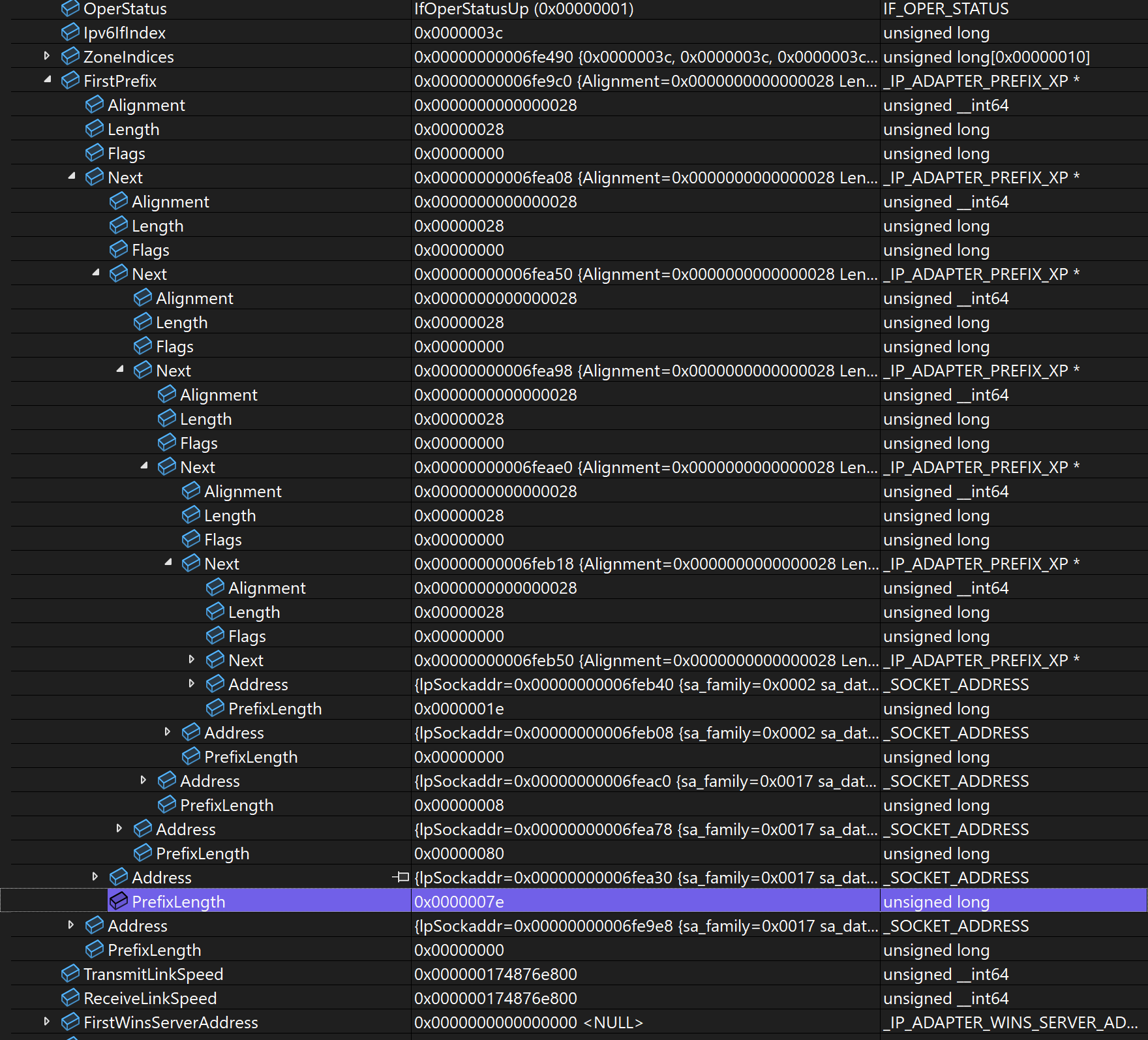The height and width of the screenshot is (1040, 1148).
Task: Click the icon of PrefixLength row valued 0x00000008
Action: 167,804
